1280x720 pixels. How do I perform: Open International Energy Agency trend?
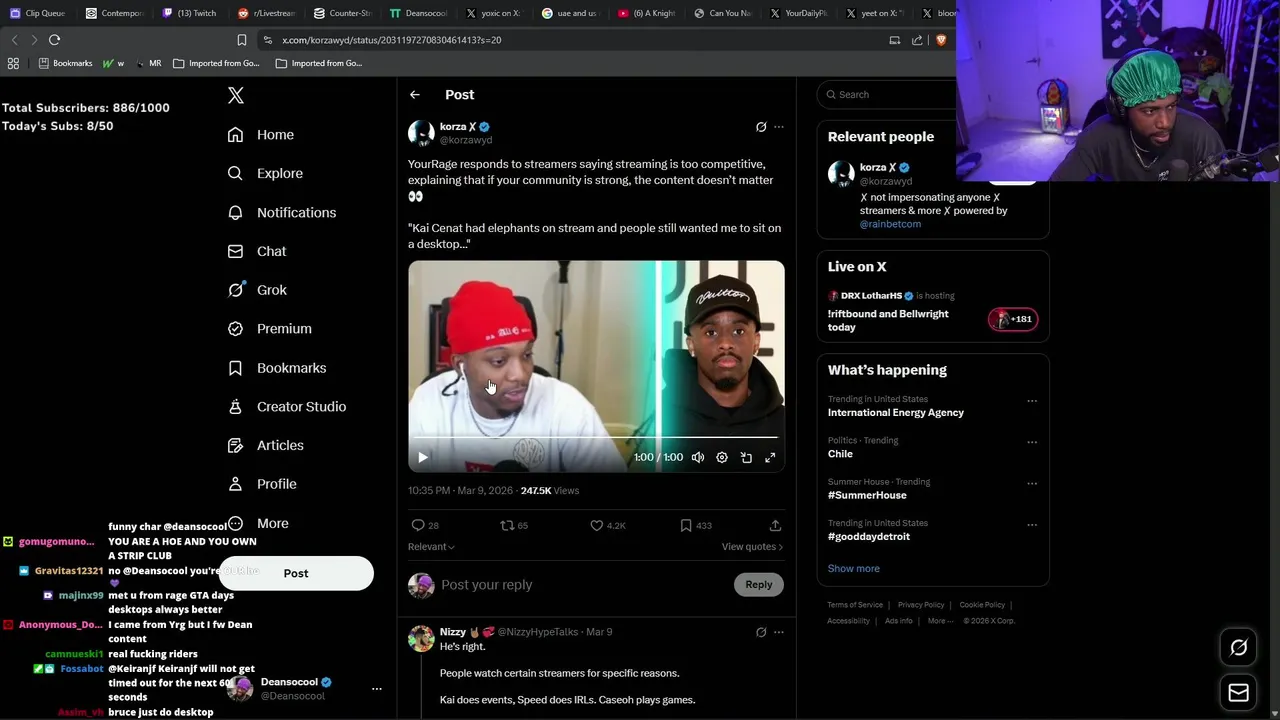coord(896,412)
